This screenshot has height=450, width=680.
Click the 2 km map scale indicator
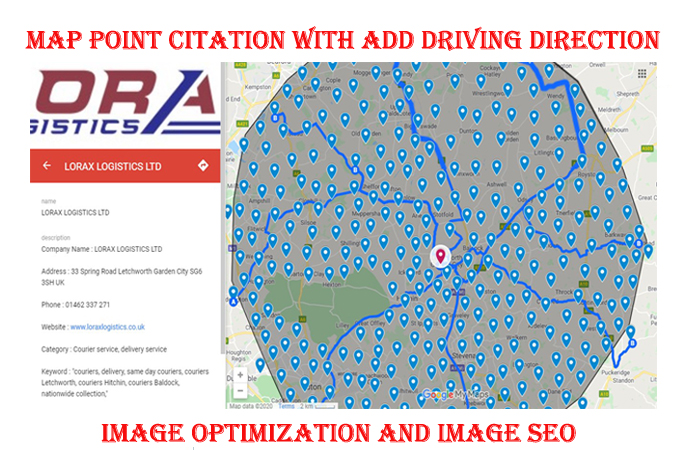[x=317, y=406]
